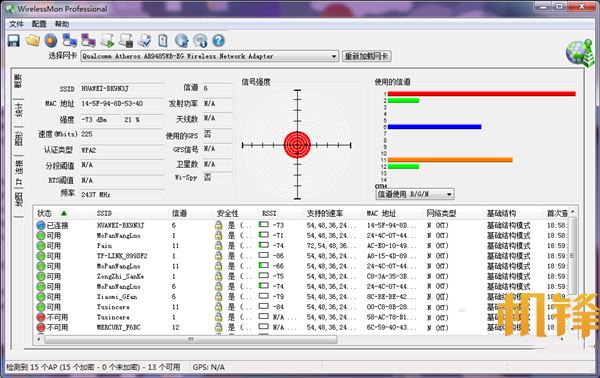Click the document with black box icon

[126, 41]
